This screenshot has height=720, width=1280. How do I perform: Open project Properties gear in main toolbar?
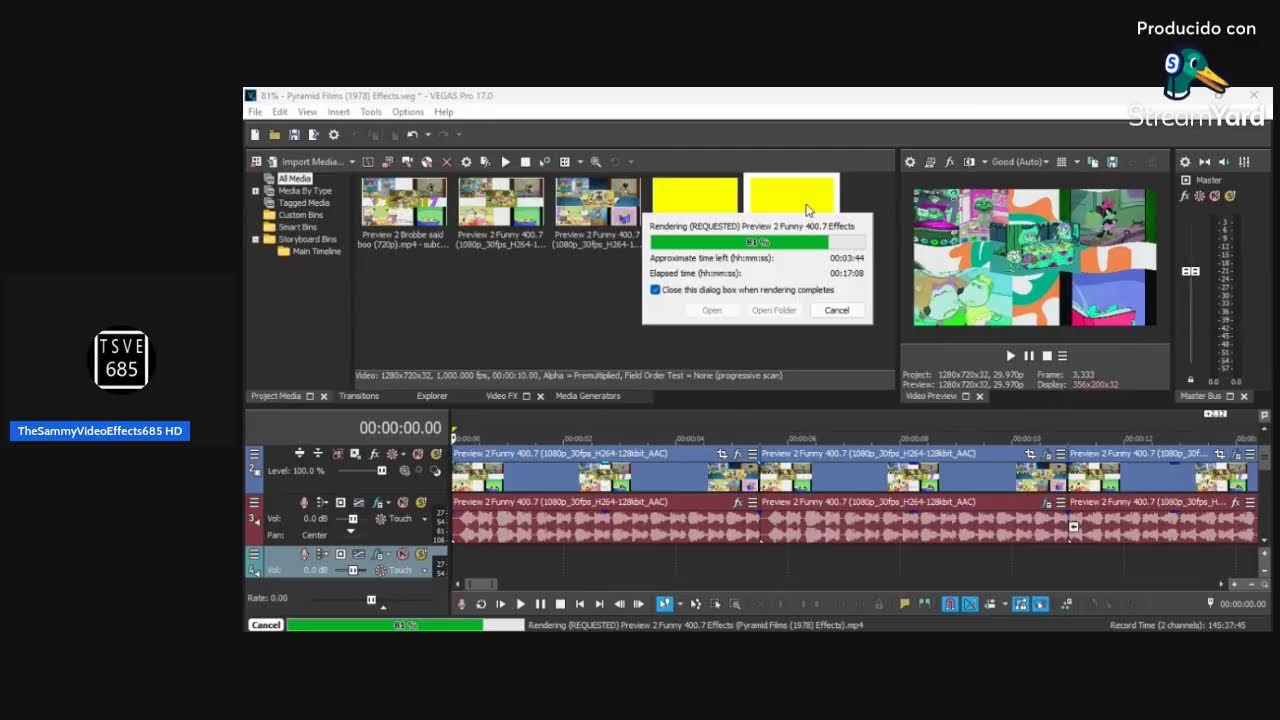[x=334, y=135]
